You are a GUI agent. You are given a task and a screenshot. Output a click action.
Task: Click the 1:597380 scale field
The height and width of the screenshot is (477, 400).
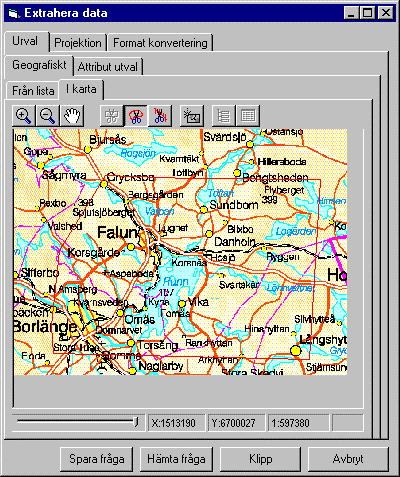pos(298,423)
